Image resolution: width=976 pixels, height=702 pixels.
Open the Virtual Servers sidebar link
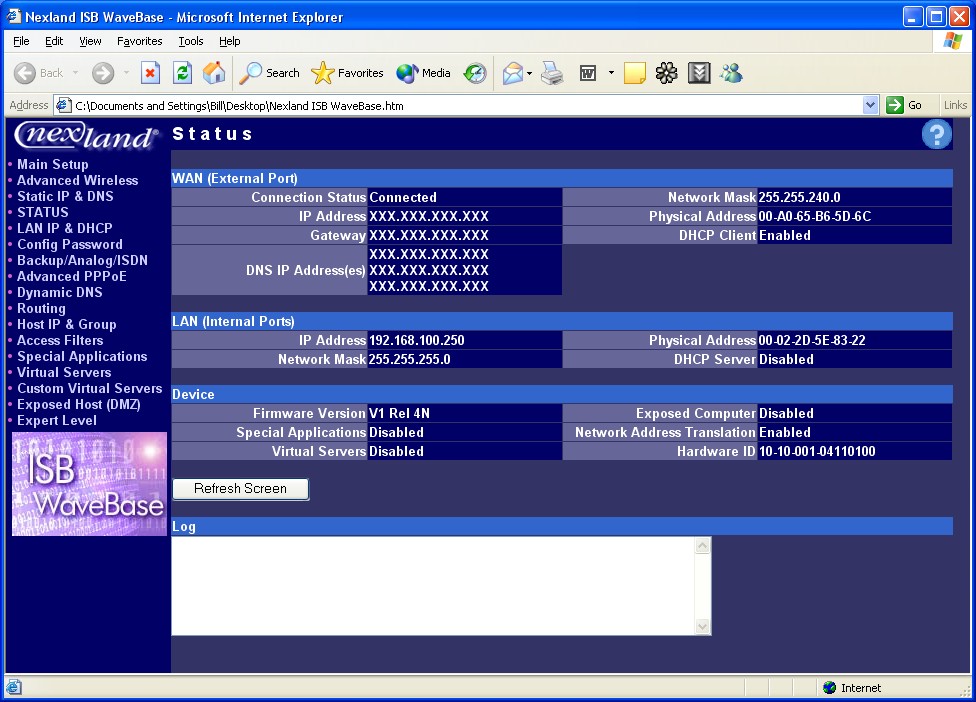tap(64, 373)
